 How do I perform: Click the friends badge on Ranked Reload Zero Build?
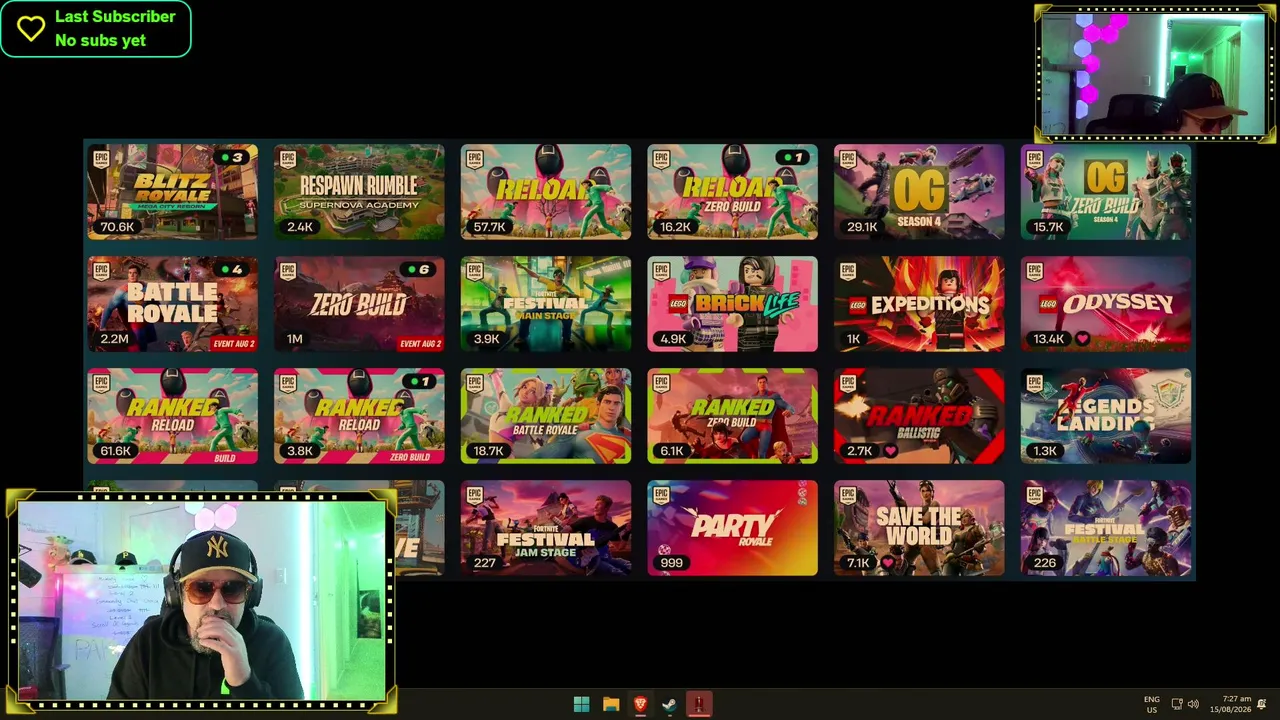pyautogui.click(x=418, y=382)
